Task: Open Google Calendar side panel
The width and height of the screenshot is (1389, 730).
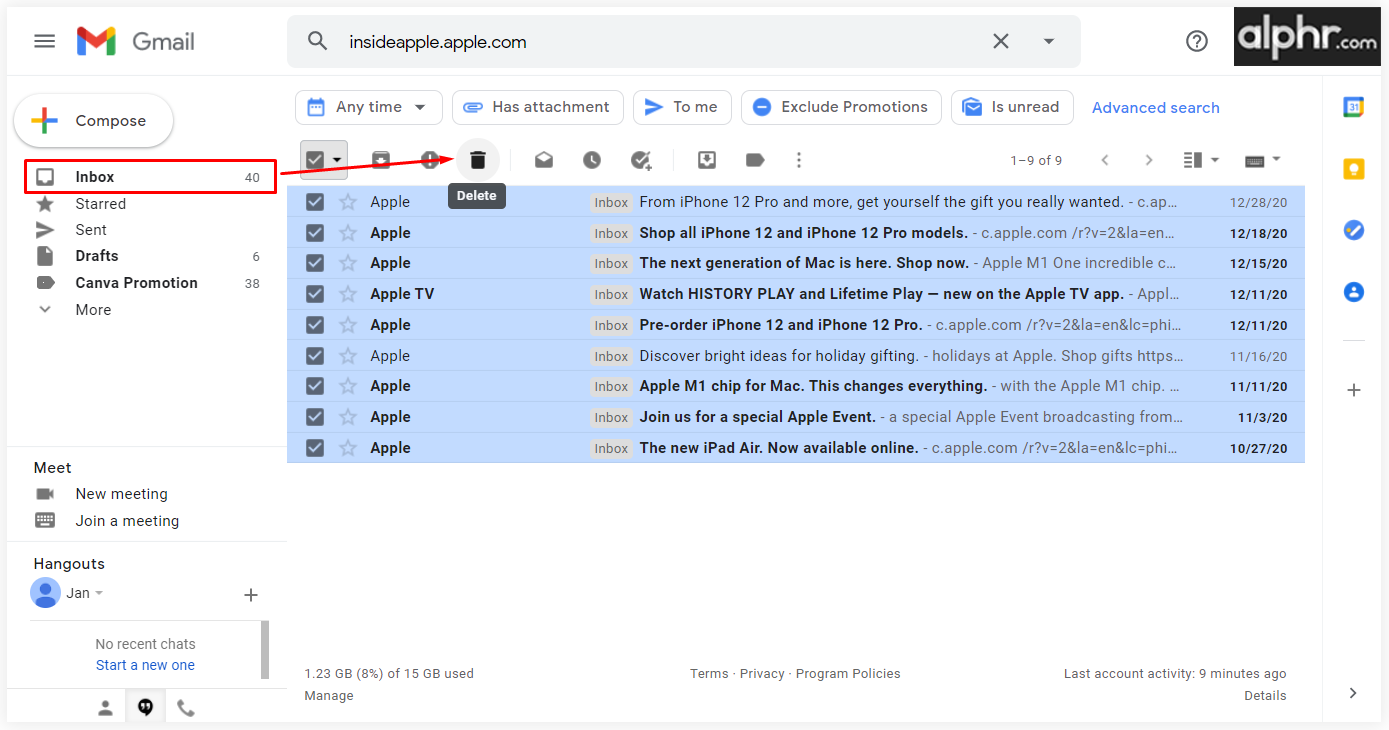Action: click(x=1354, y=107)
